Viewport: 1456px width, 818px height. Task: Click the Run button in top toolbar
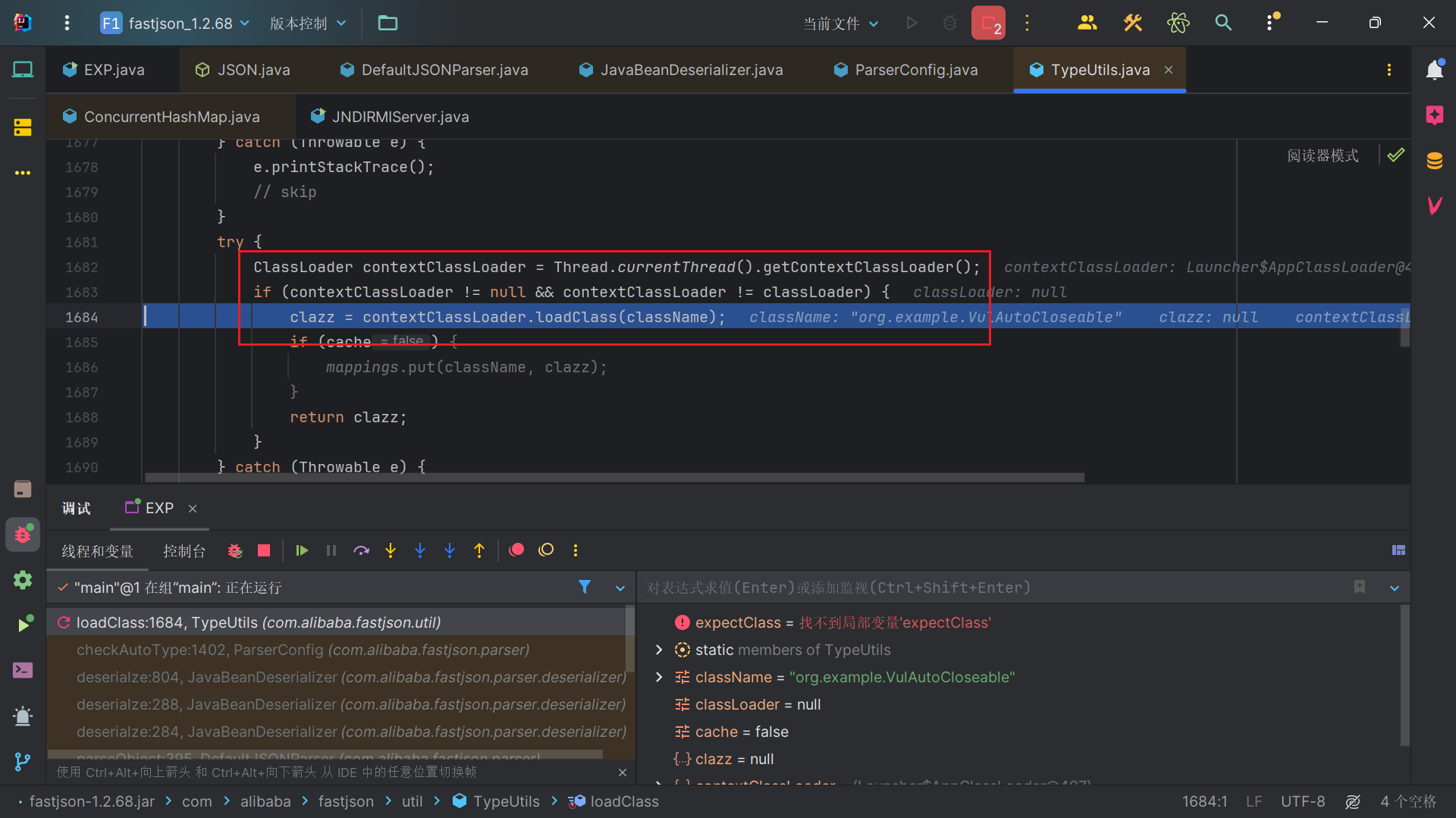[x=912, y=23]
